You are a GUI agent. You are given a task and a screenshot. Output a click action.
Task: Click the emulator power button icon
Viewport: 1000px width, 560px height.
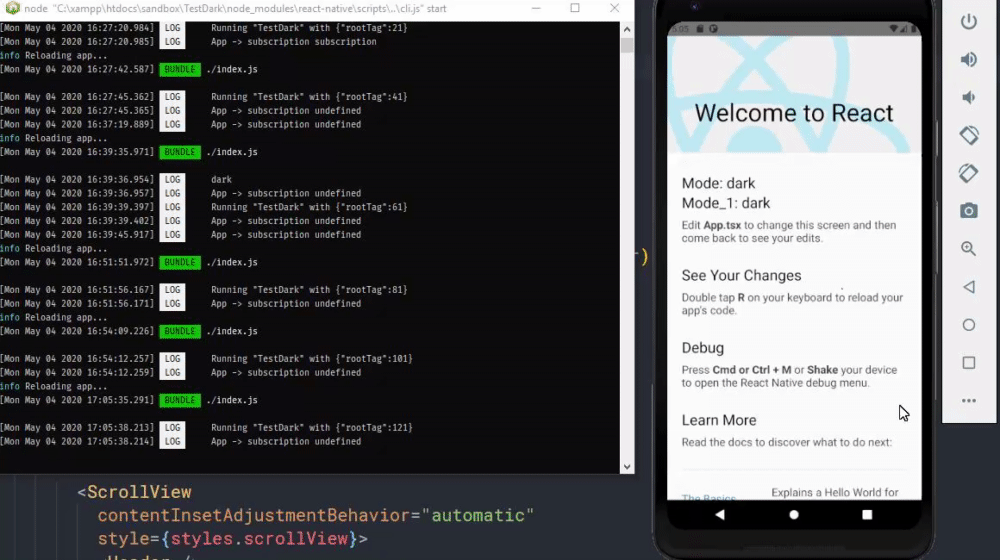coord(968,22)
